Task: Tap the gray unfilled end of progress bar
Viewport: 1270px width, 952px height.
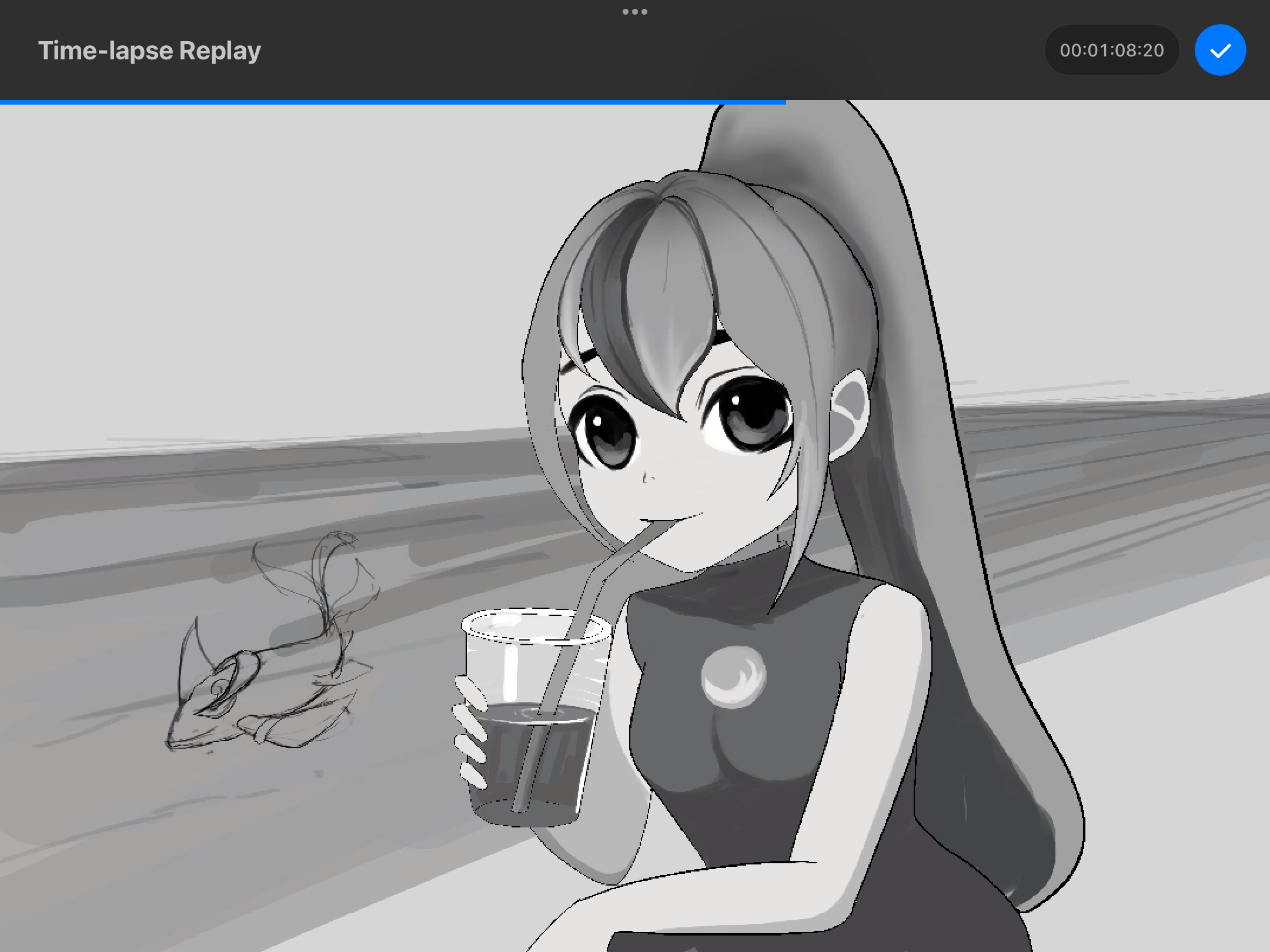Action: pos(1029,102)
